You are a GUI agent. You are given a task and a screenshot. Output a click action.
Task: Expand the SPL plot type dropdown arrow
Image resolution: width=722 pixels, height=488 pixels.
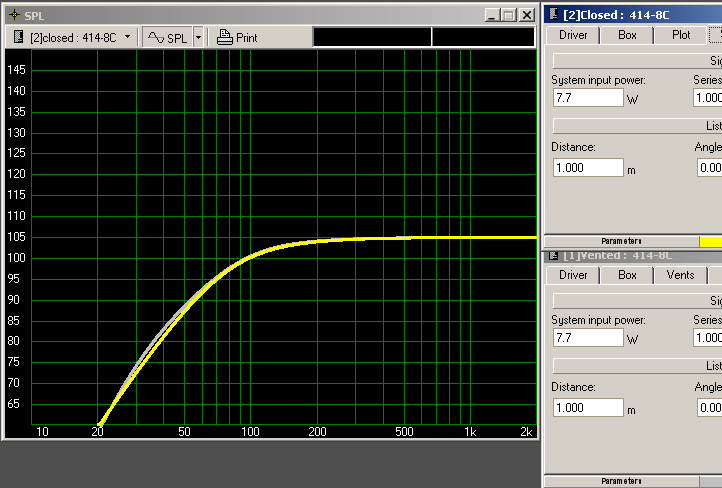198,37
